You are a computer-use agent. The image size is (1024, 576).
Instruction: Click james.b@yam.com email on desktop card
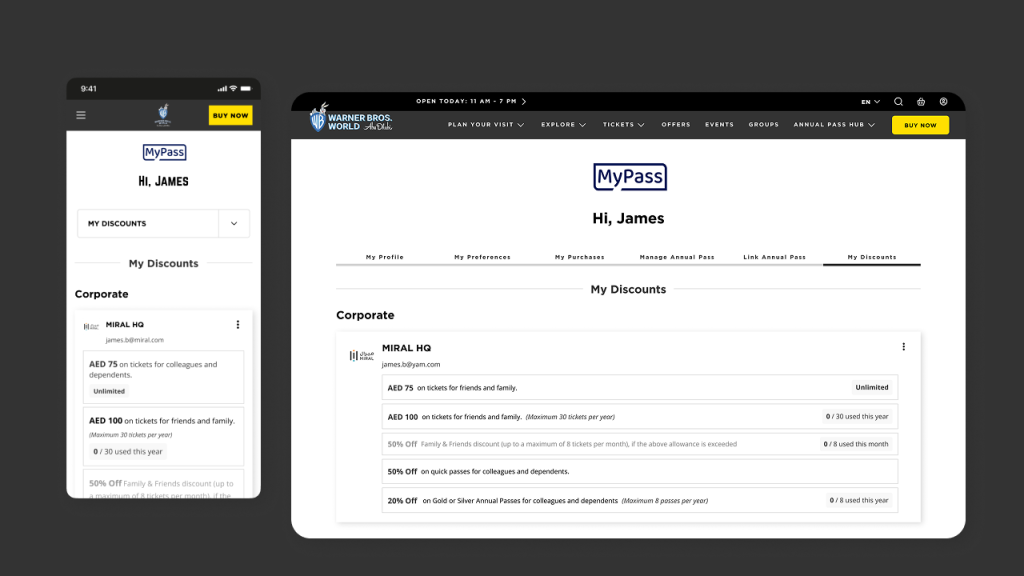pyautogui.click(x=411, y=364)
